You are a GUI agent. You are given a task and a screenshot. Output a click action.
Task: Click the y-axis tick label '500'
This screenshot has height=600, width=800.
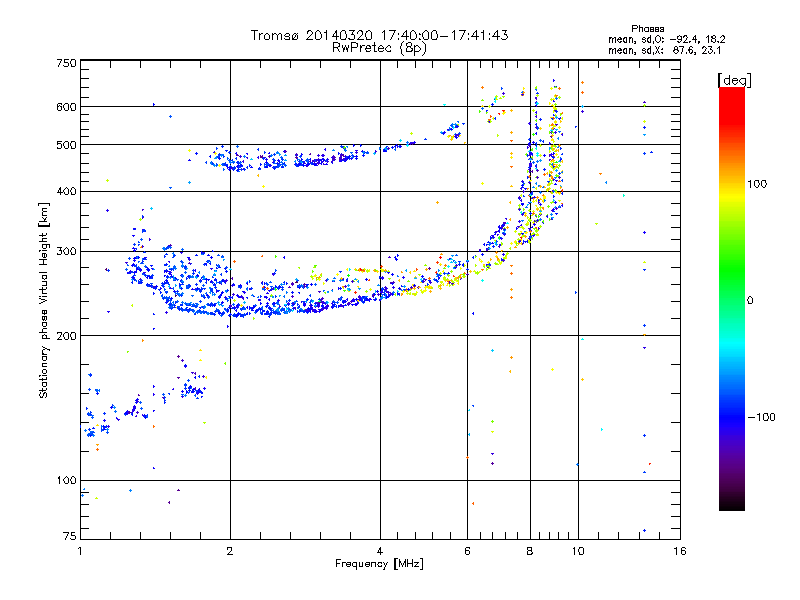tap(66, 145)
